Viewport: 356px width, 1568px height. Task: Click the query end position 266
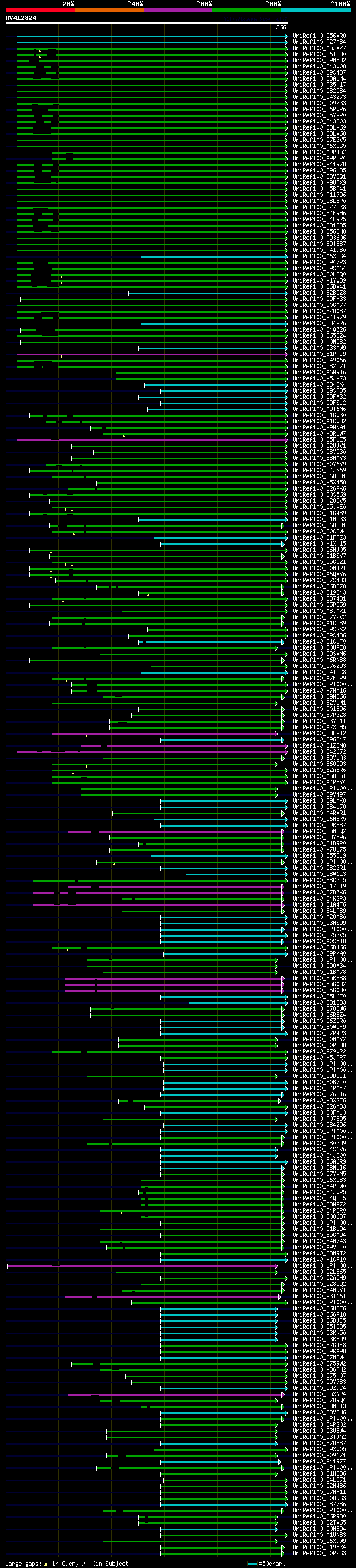click(281, 27)
